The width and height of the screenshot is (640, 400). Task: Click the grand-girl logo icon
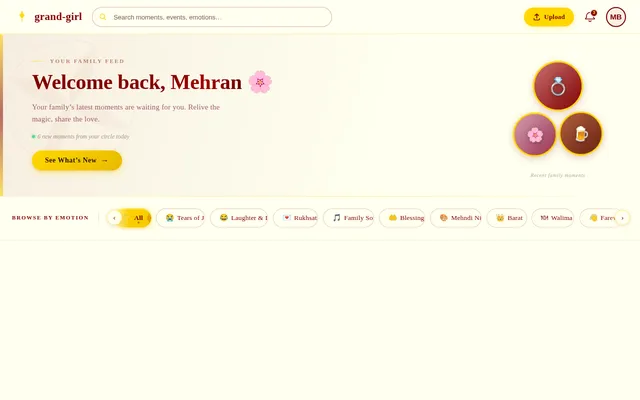(x=22, y=16)
